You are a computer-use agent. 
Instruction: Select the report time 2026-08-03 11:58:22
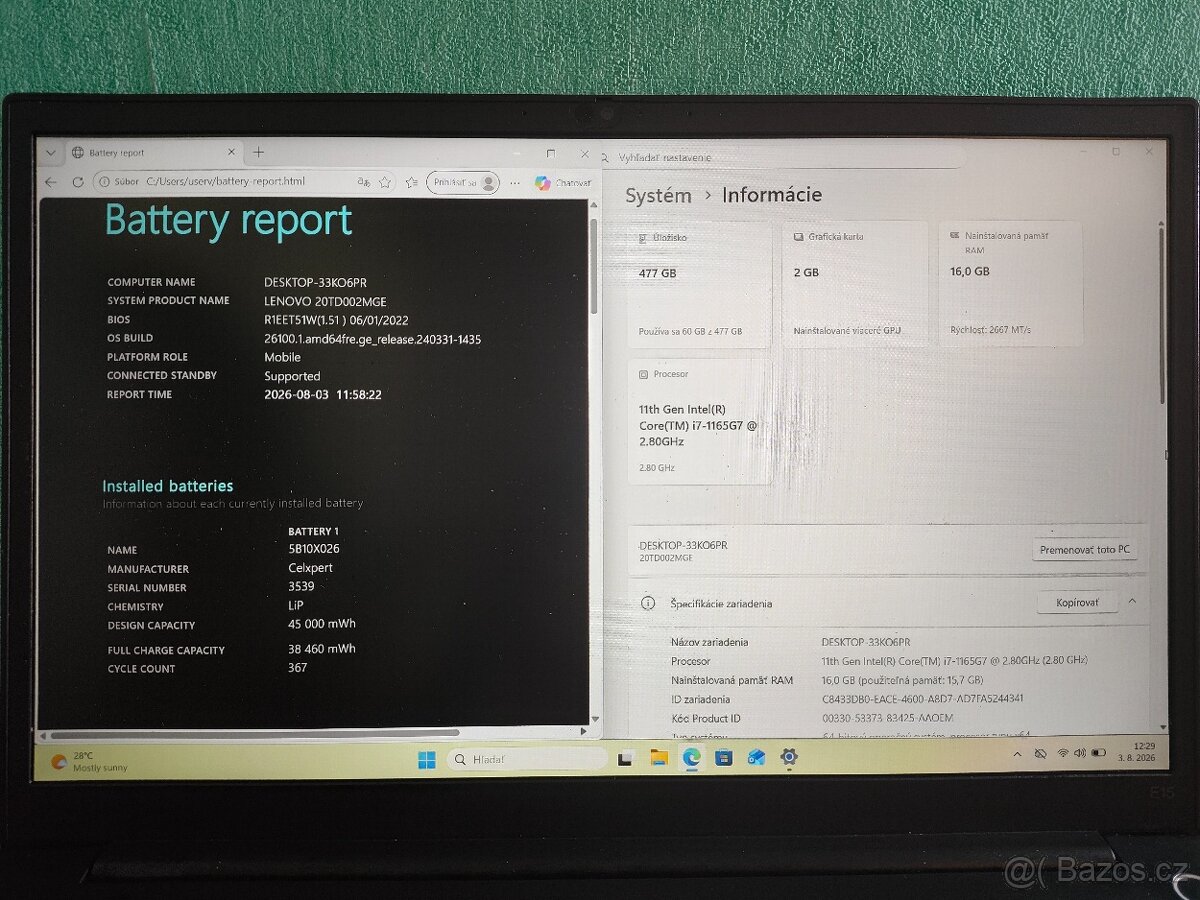(322, 395)
